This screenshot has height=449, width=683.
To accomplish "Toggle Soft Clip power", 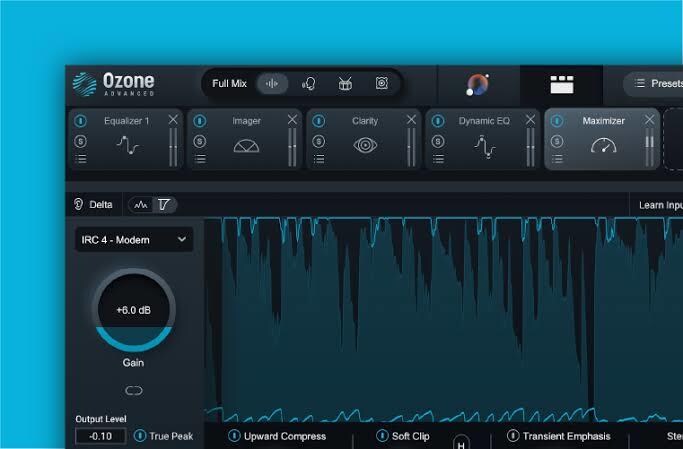I will [x=382, y=435].
